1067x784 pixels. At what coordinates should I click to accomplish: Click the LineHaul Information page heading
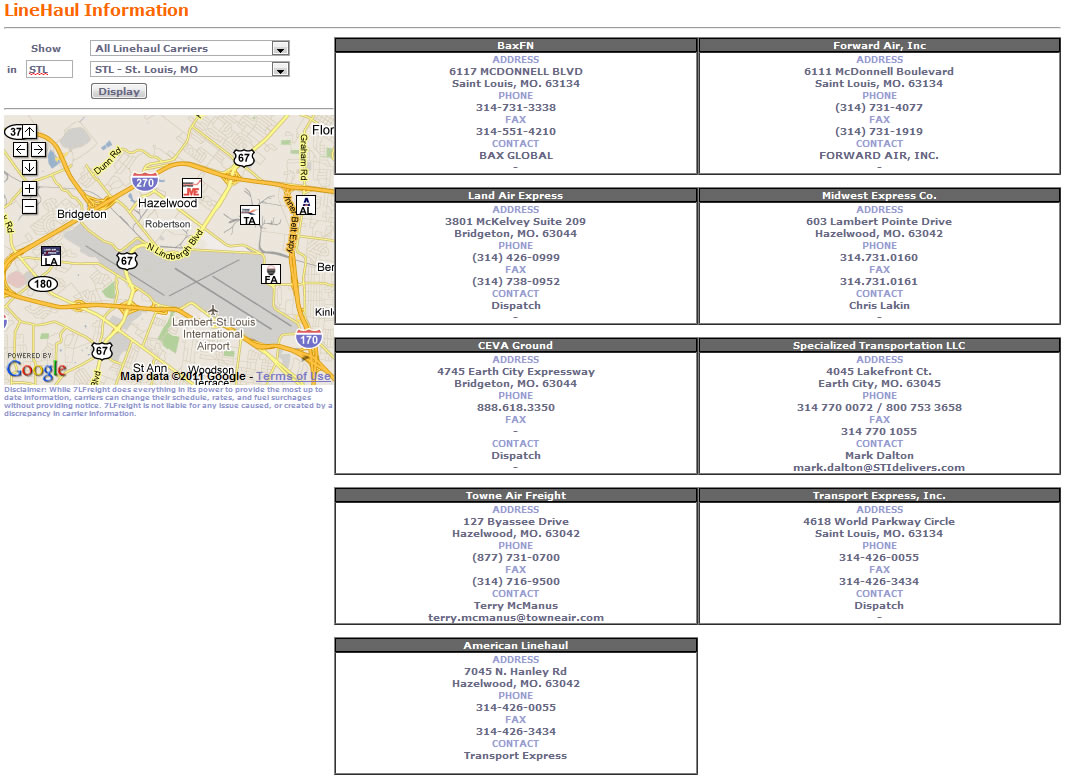click(97, 10)
